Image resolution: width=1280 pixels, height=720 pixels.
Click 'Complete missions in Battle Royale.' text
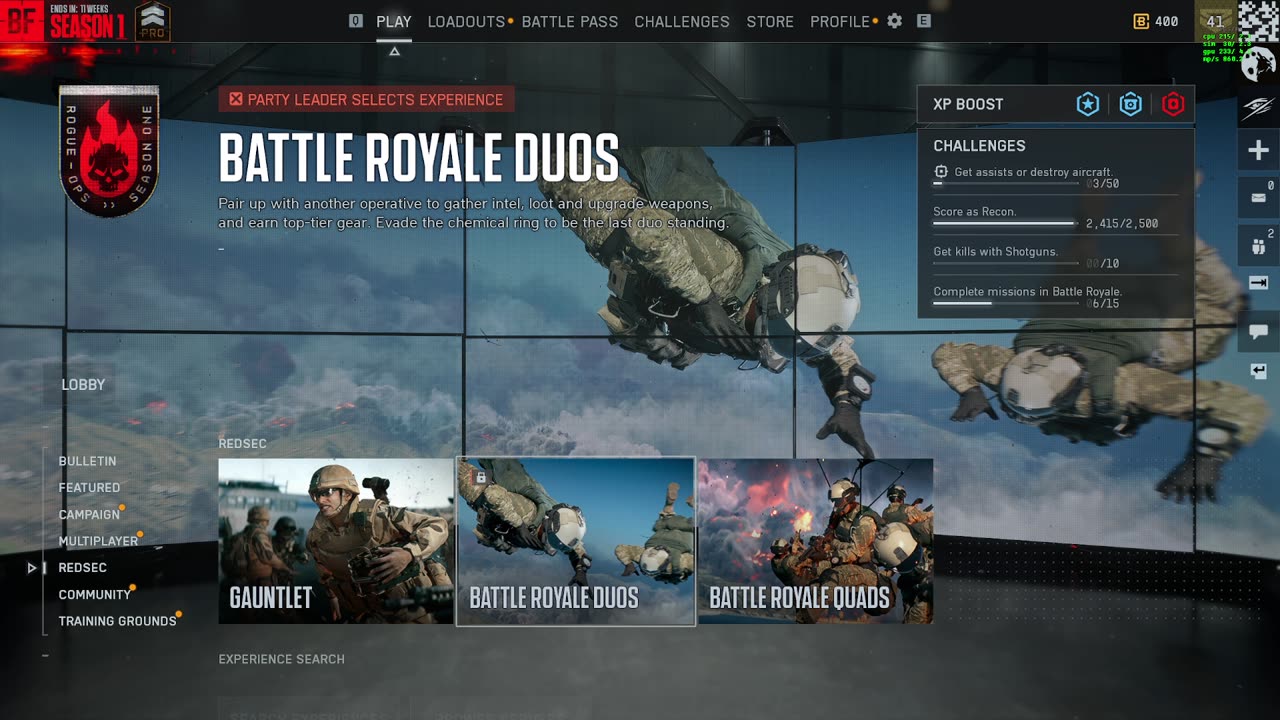click(x=1027, y=292)
